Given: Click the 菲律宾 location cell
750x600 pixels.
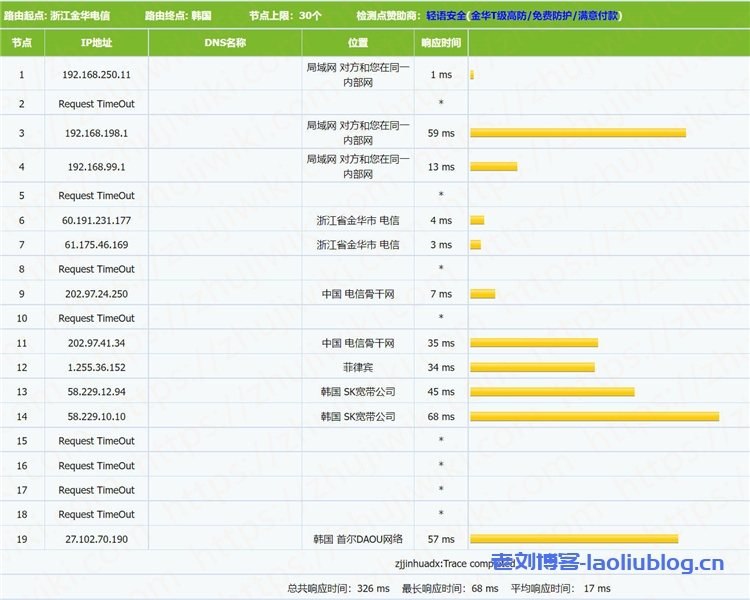Looking at the screenshot, I should (358, 367).
